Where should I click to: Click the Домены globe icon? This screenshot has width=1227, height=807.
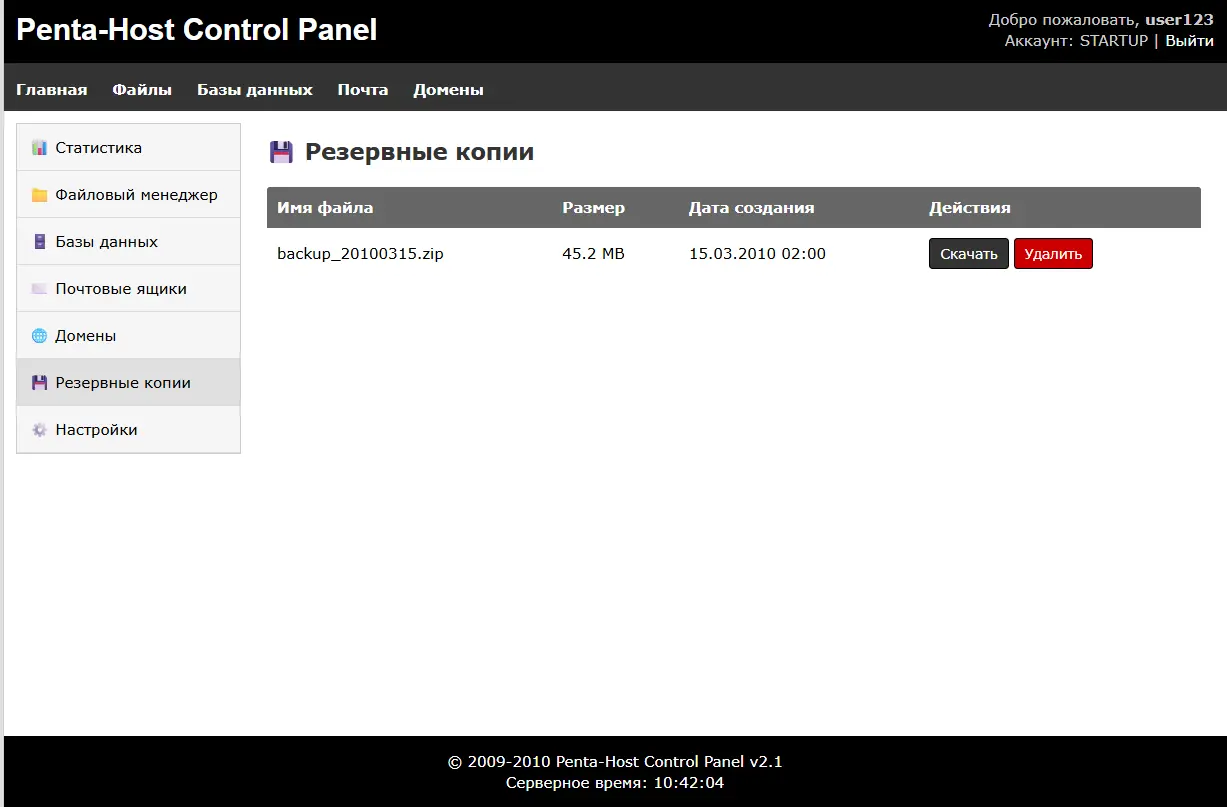(39, 336)
